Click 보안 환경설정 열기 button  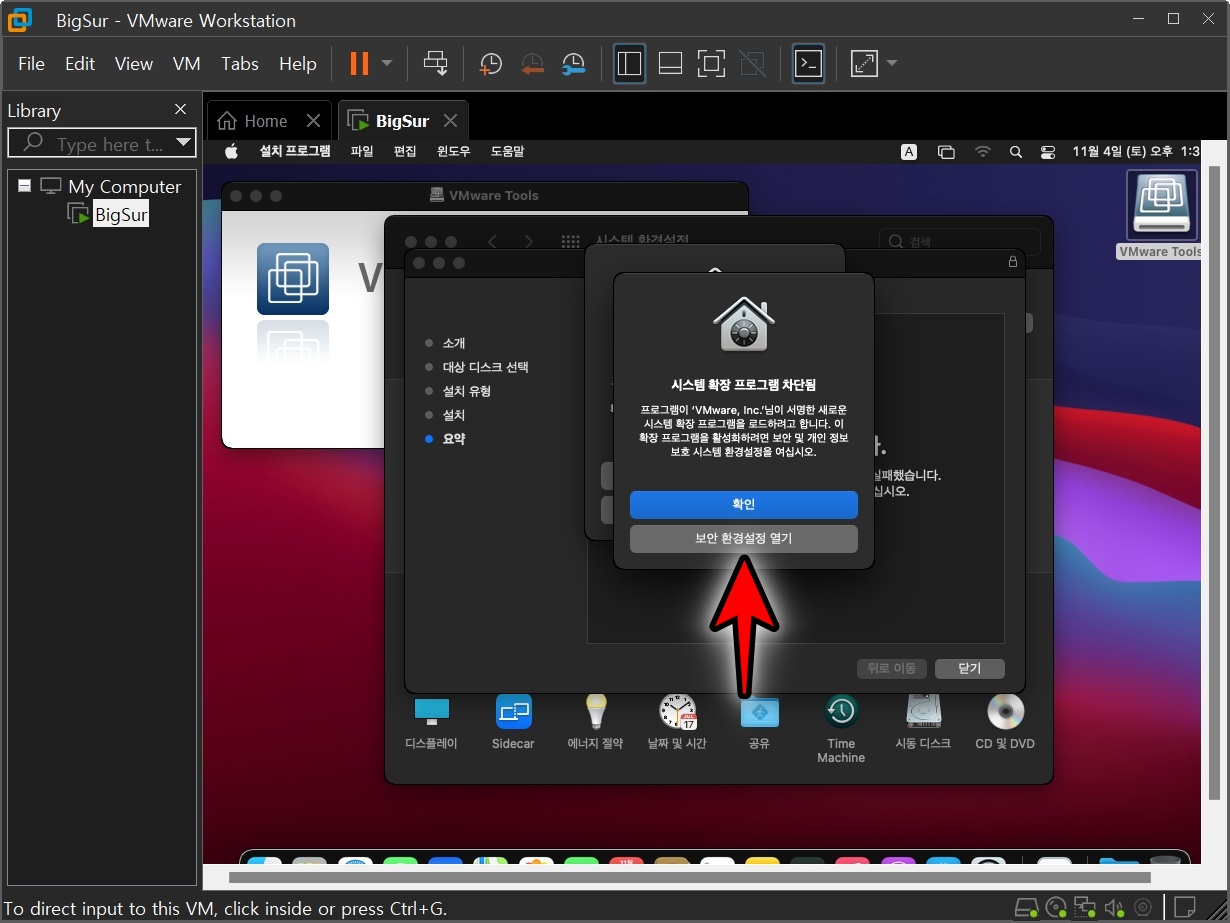744,539
